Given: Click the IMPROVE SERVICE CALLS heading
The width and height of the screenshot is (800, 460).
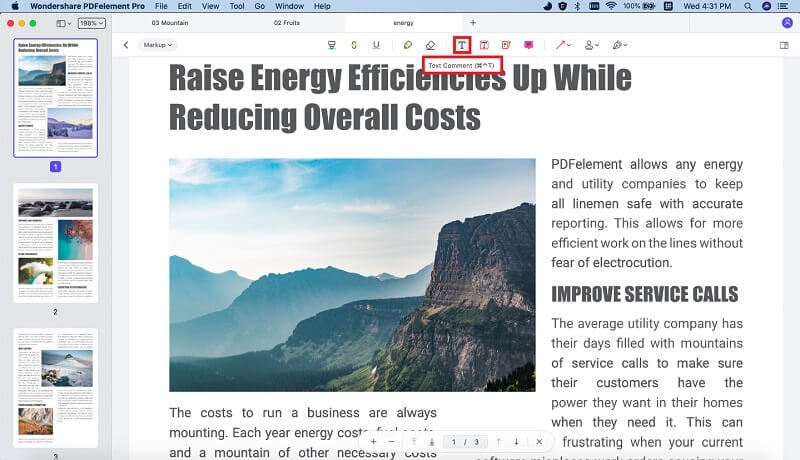Looking at the screenshot, I should [x=644, y=294].
